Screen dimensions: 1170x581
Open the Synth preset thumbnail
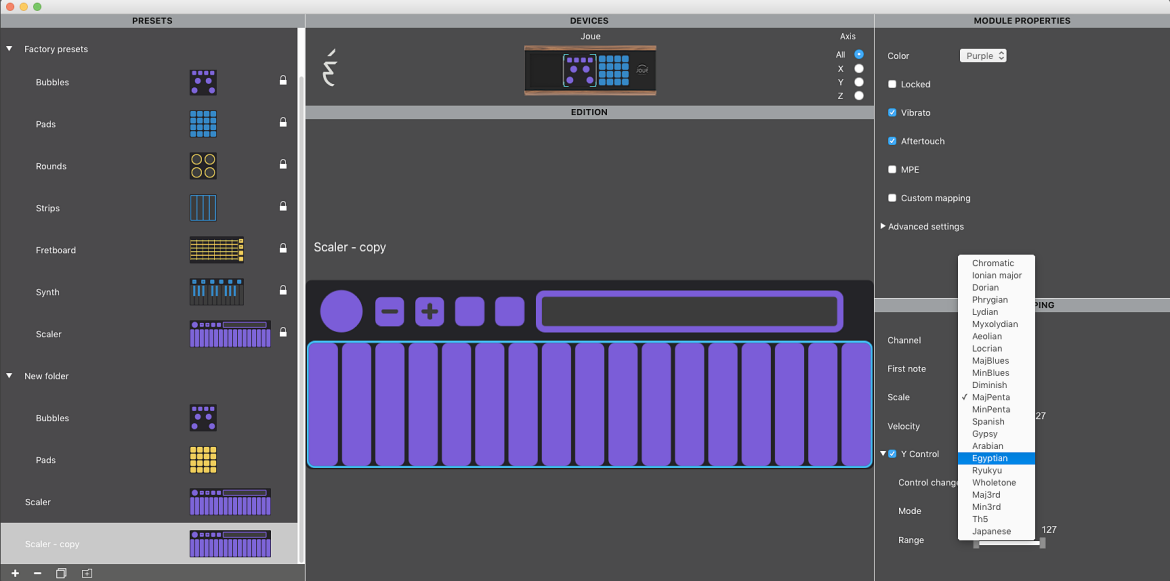(x=216, y=292)
